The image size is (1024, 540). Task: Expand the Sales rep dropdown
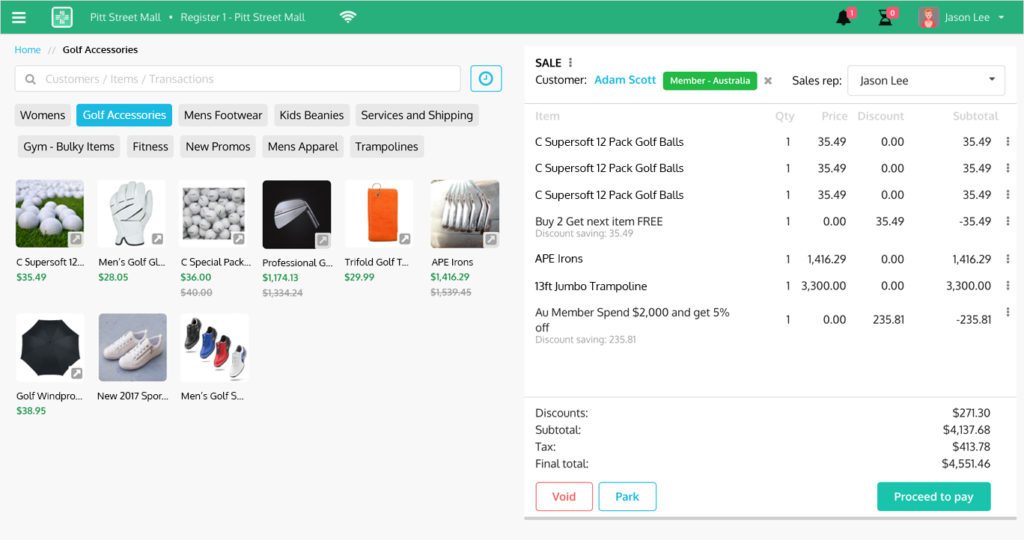(926, 80)
